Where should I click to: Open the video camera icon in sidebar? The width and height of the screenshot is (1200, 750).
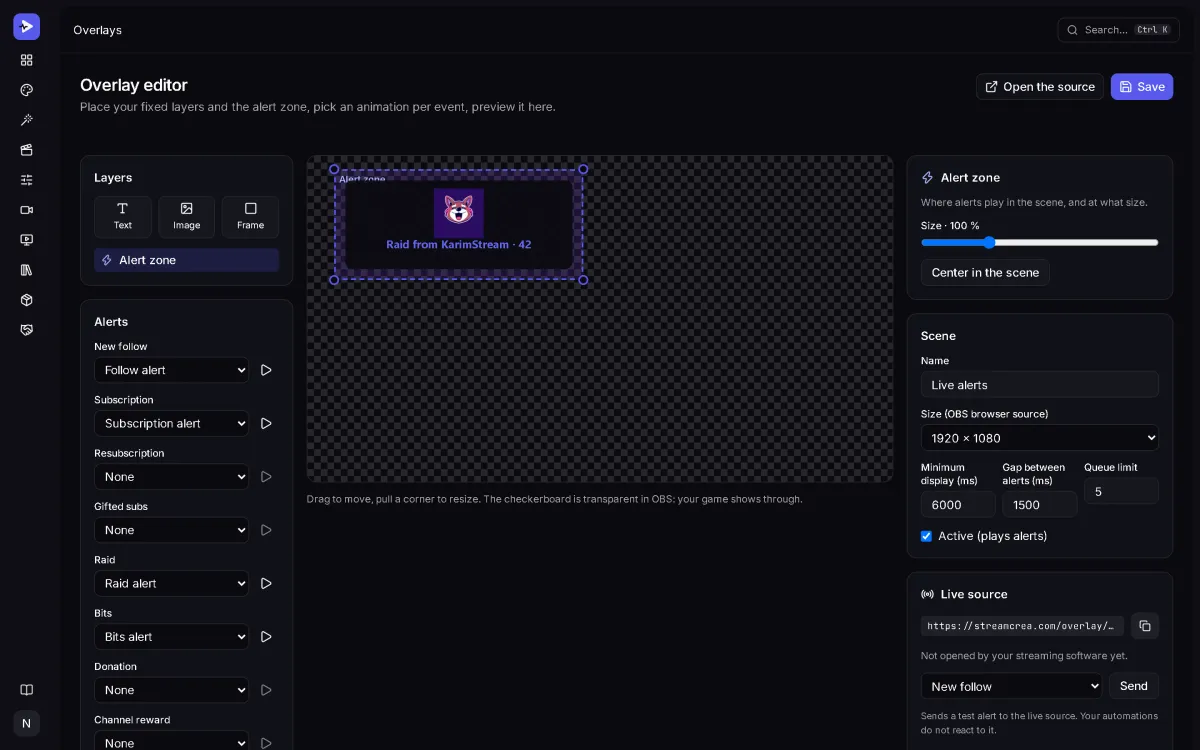27,210
